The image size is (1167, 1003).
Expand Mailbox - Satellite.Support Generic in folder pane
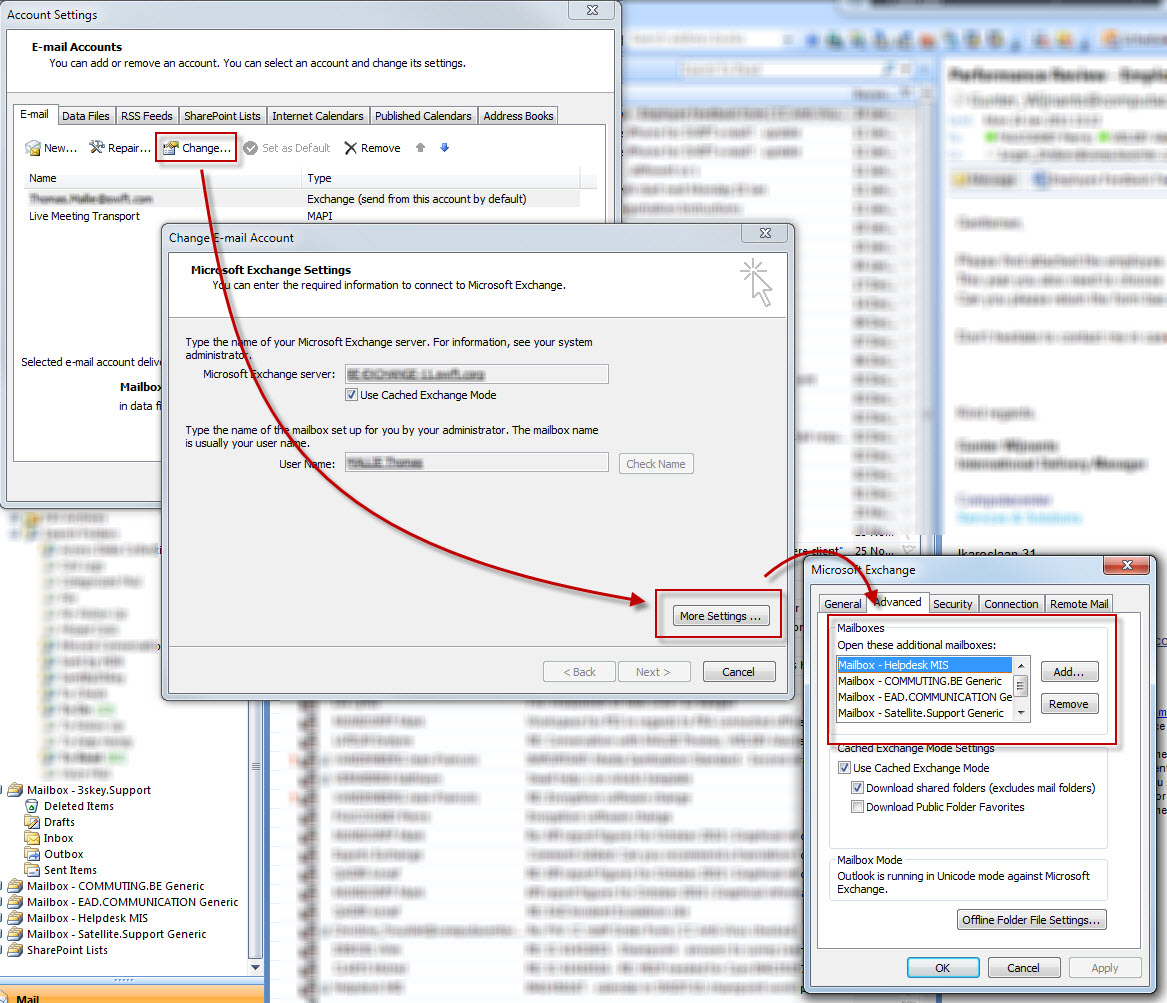2,934
